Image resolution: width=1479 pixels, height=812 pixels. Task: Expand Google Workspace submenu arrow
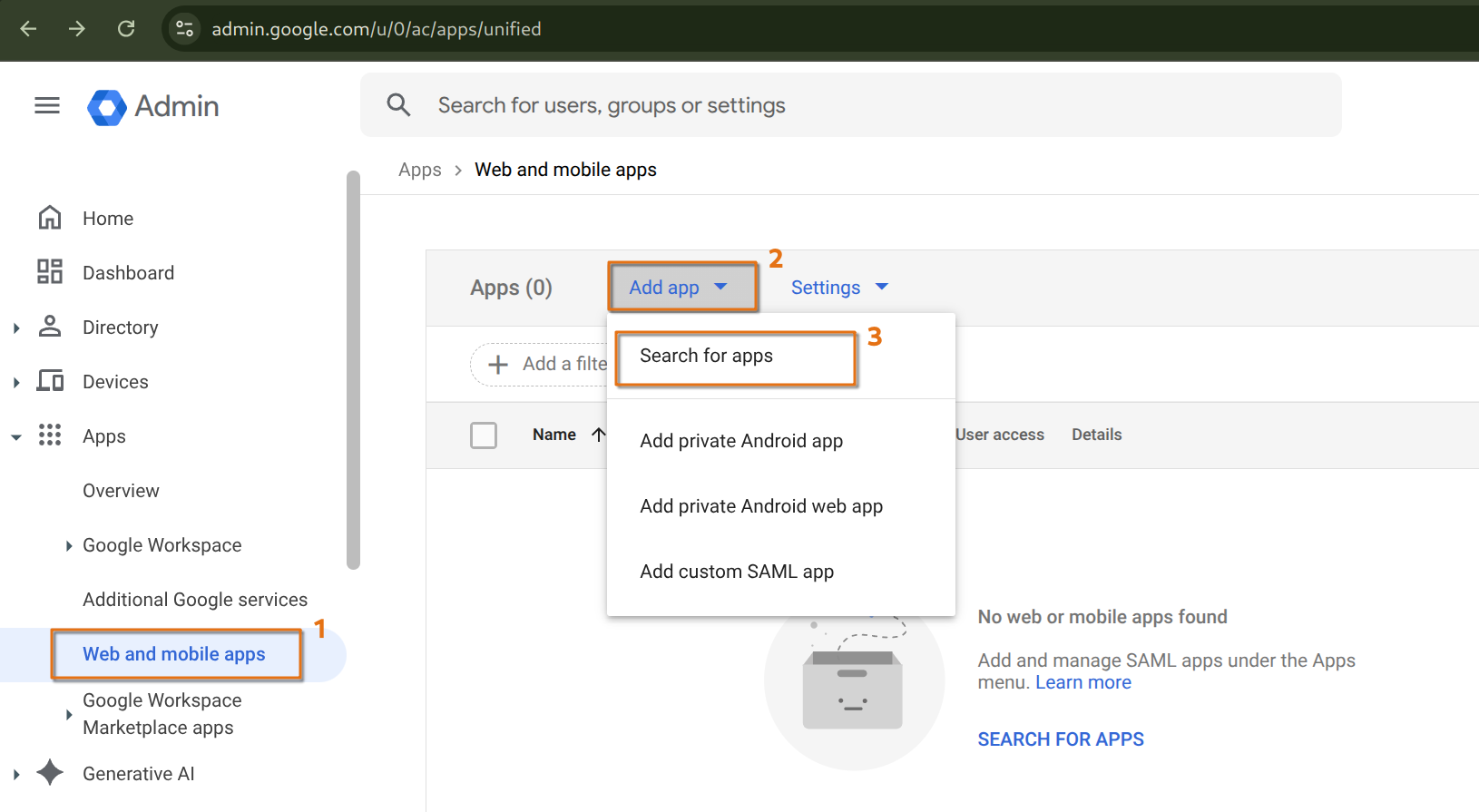[69, 545]
